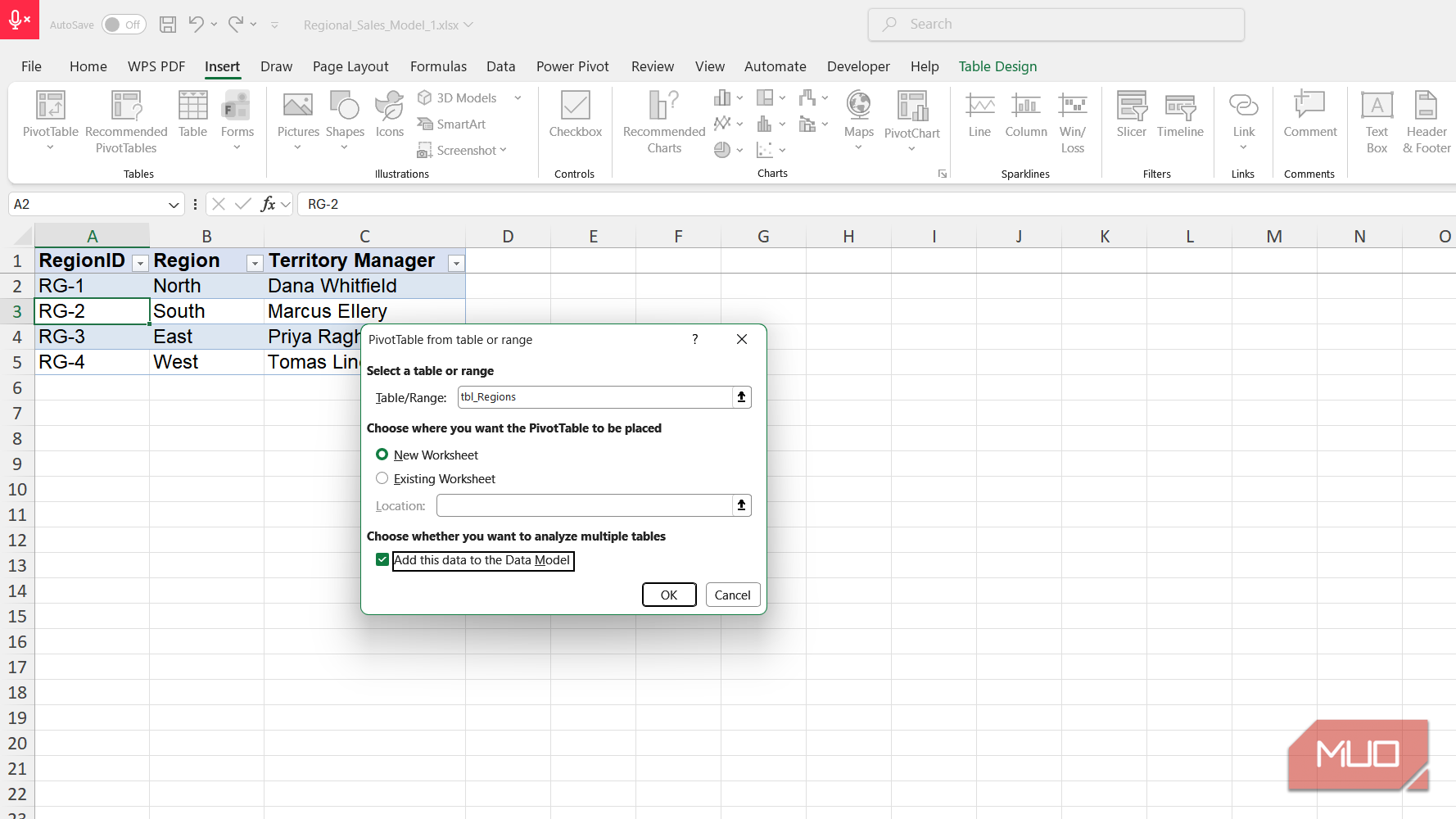Switch to the Table Design tab

(x=997, y=66)
